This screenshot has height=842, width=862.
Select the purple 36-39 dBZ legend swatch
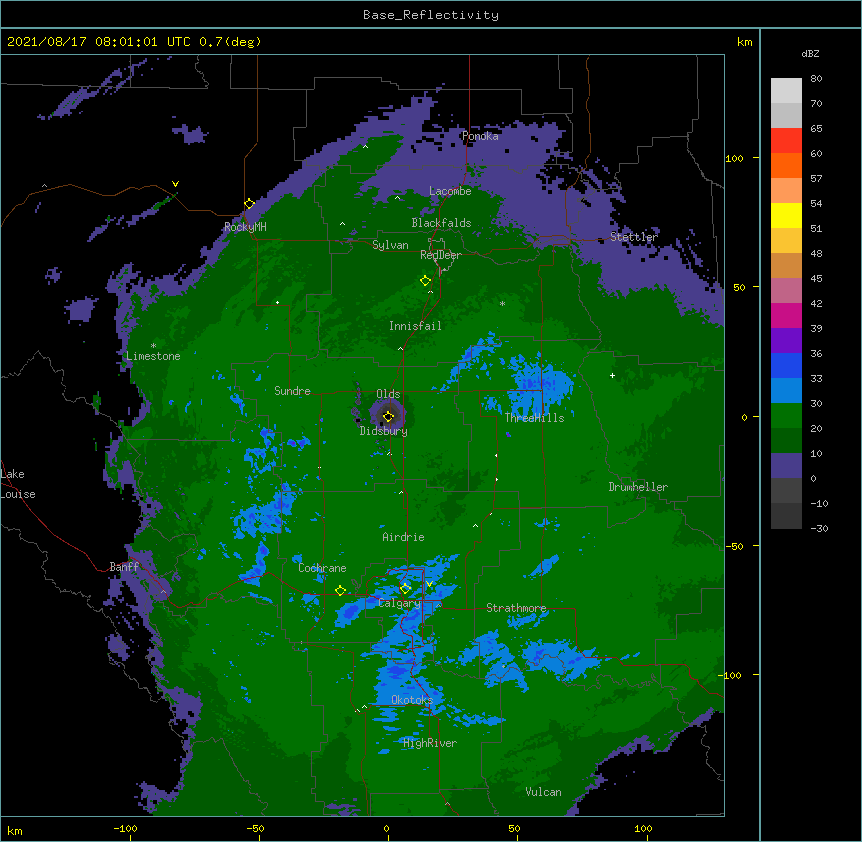click(786, 340)
